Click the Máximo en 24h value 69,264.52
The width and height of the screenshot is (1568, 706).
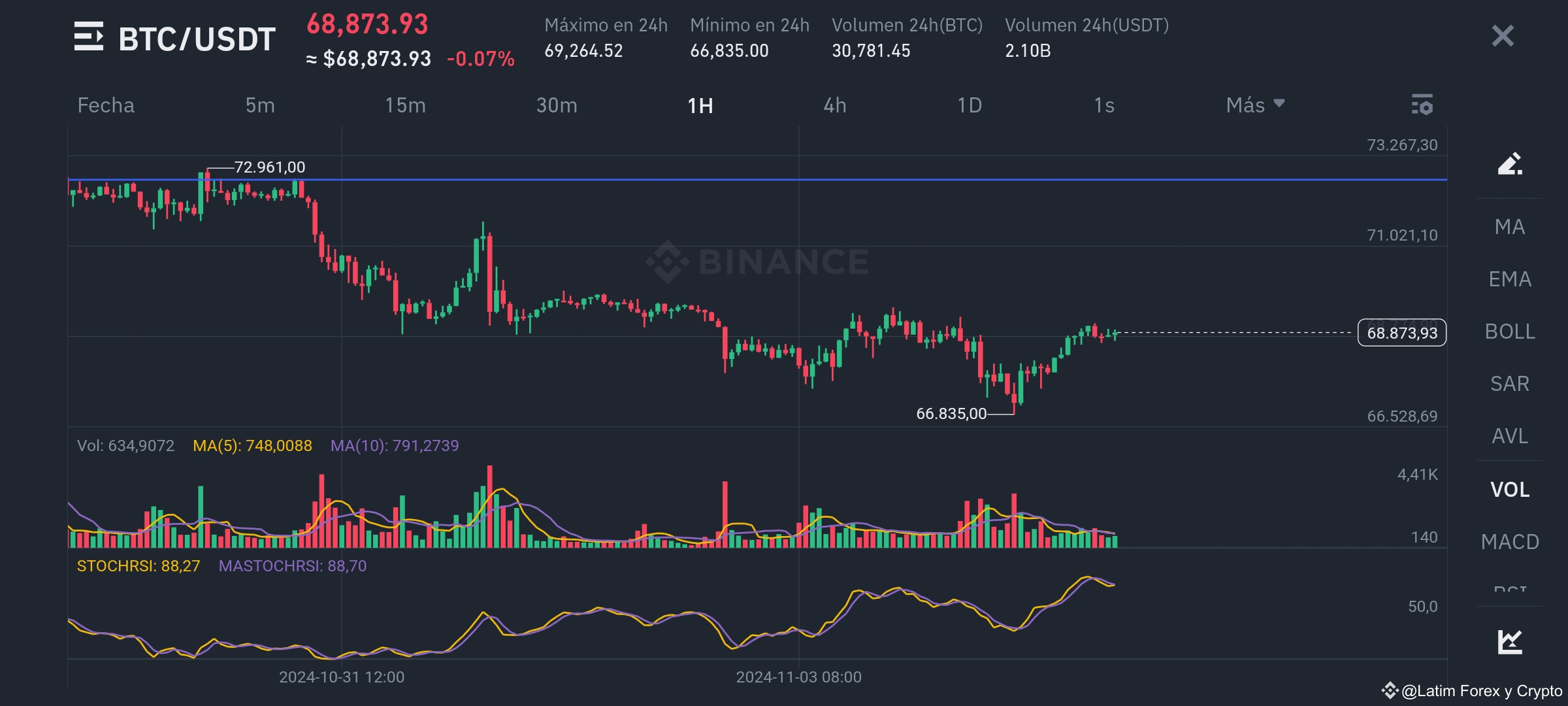click(583, 51)
